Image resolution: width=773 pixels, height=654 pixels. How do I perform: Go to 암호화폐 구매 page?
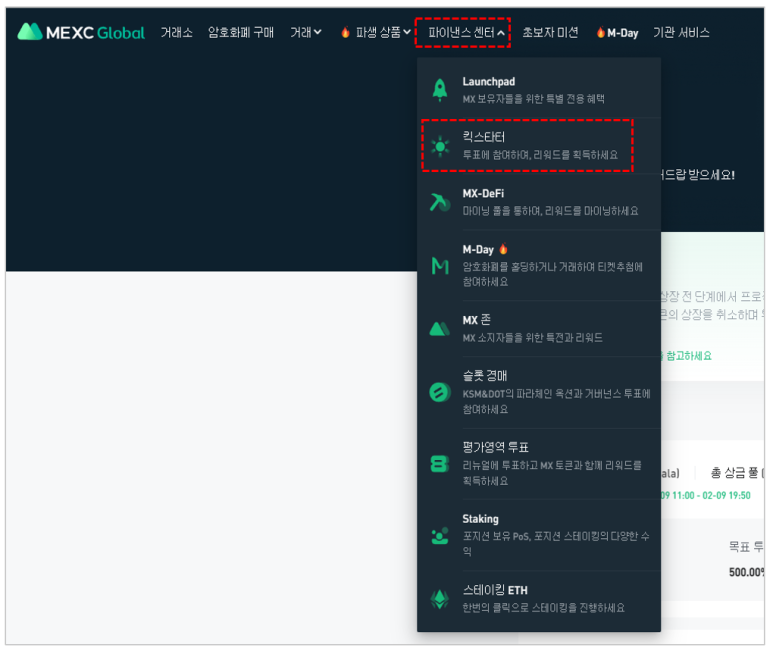pyautogui.click(x=241, y=33)
